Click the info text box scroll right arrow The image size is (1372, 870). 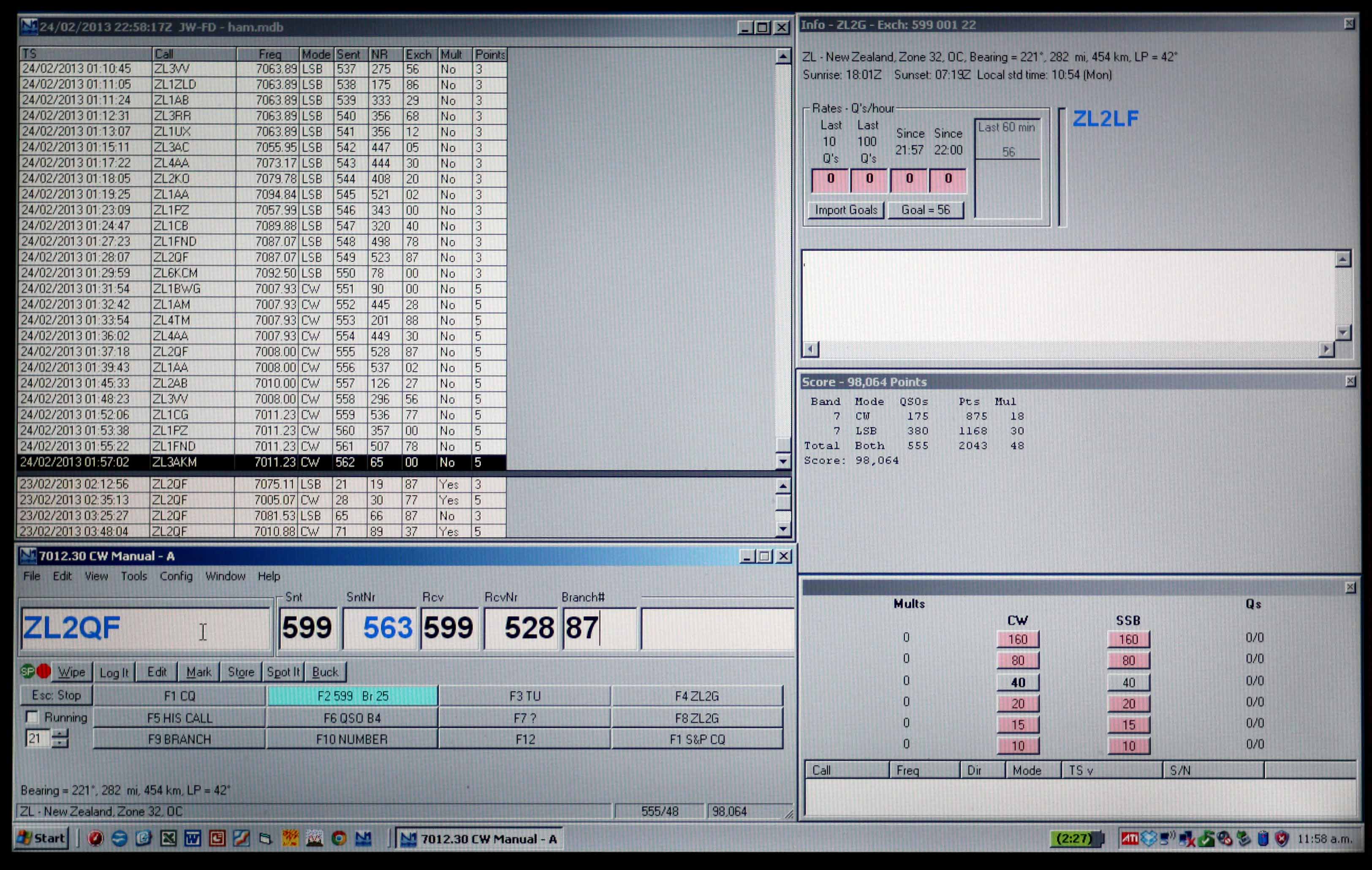(1326, 349)
